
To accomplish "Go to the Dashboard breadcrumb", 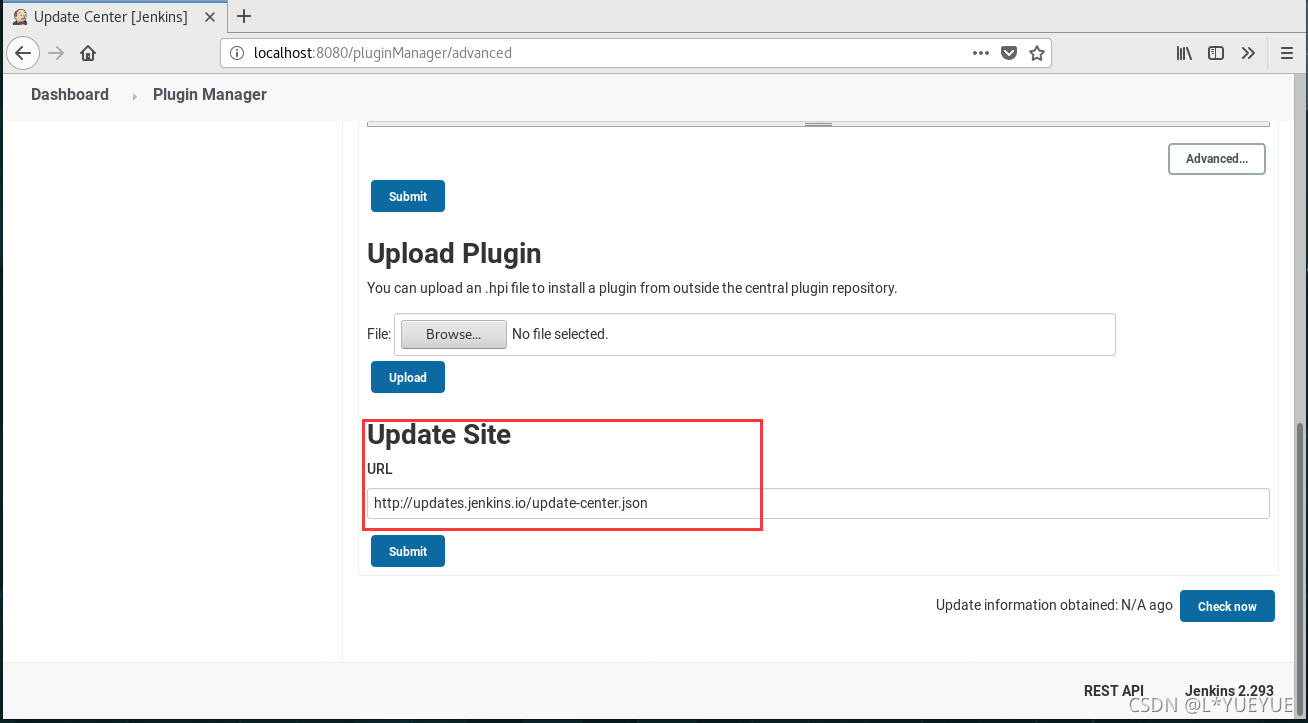I will (x=70, y=94).
